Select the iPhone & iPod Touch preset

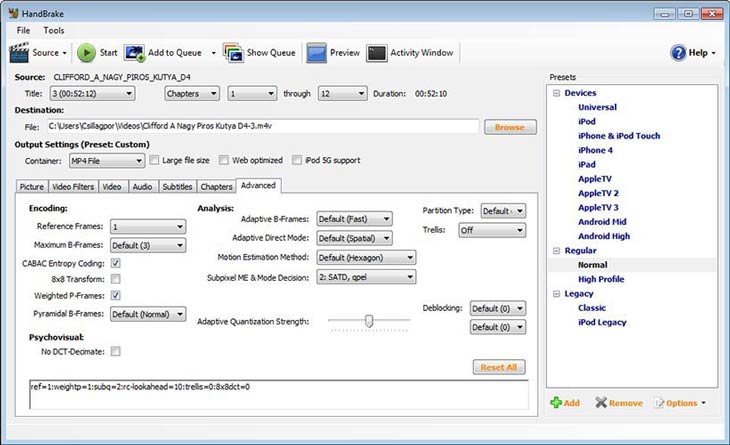619,136
